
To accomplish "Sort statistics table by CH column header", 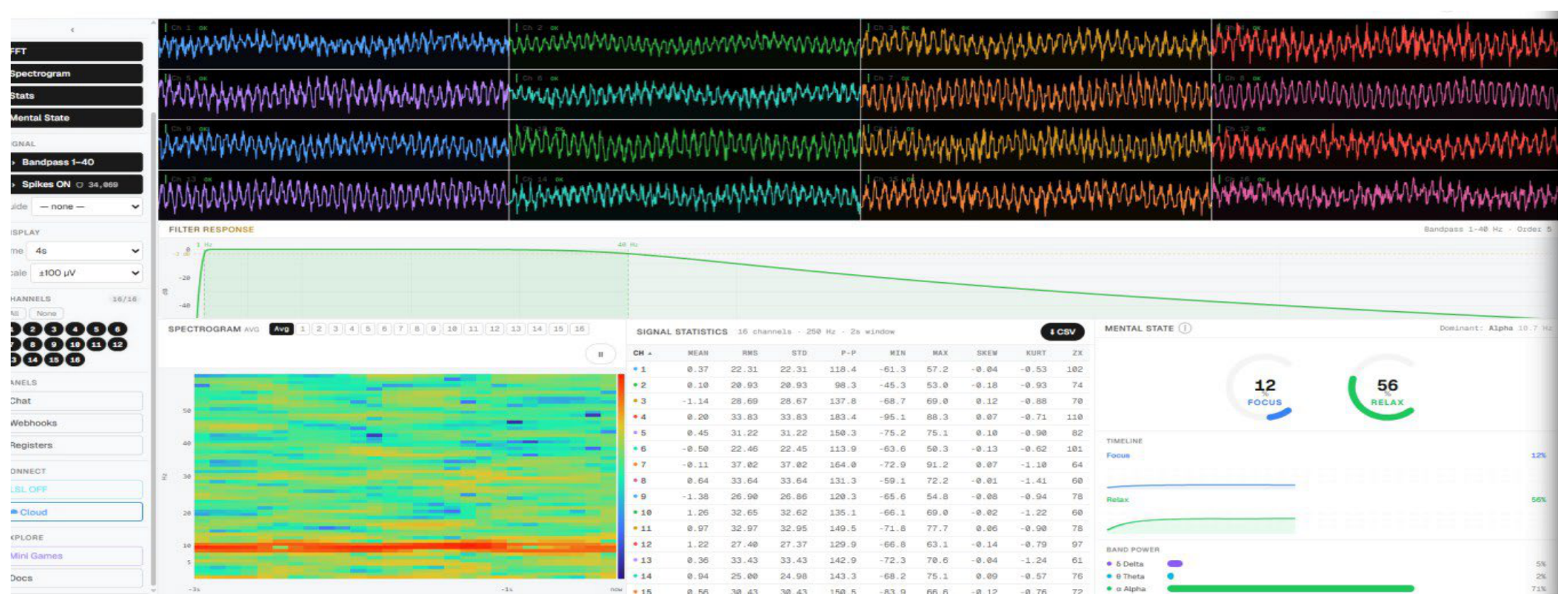I will [642, 353].
